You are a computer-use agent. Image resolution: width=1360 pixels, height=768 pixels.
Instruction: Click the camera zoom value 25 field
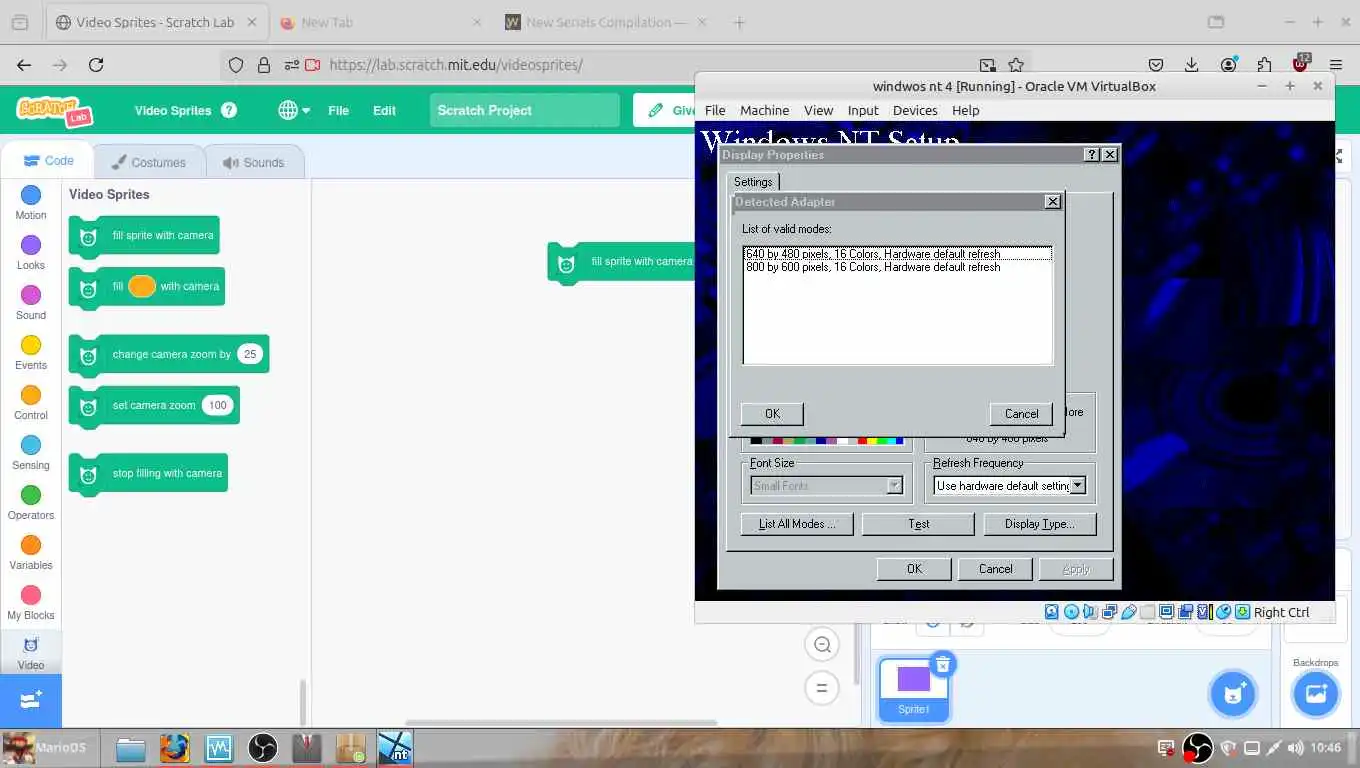250,354
